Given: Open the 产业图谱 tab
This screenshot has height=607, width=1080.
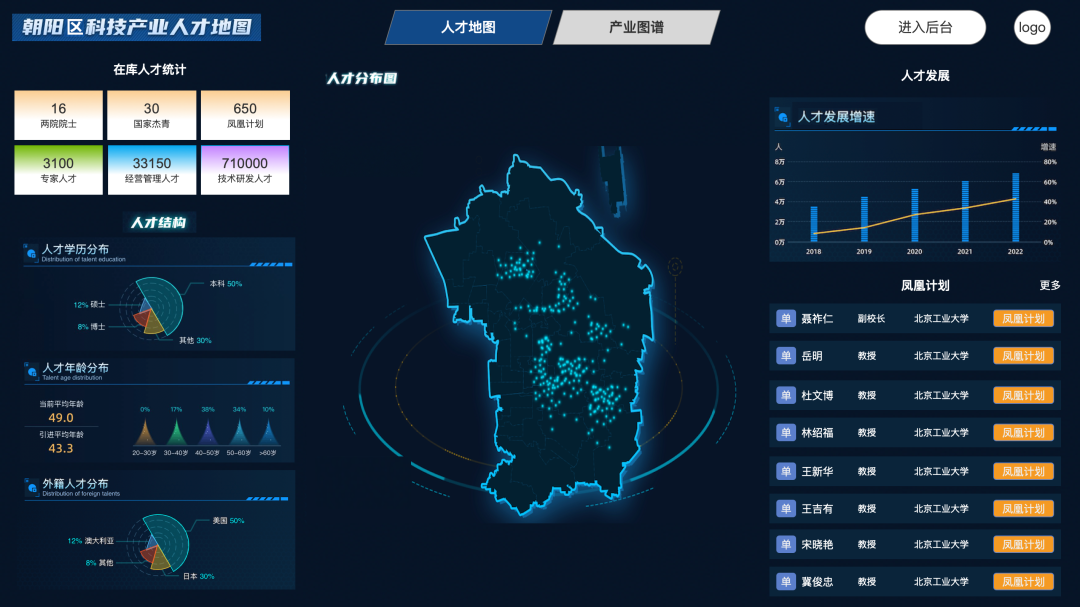Looking at the screenshot, I should [x=636, y=28].
